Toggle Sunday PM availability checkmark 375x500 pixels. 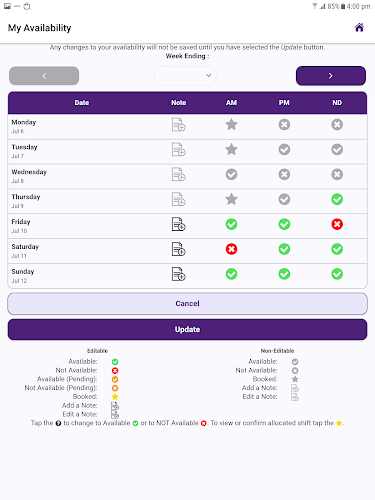[284, 274]
